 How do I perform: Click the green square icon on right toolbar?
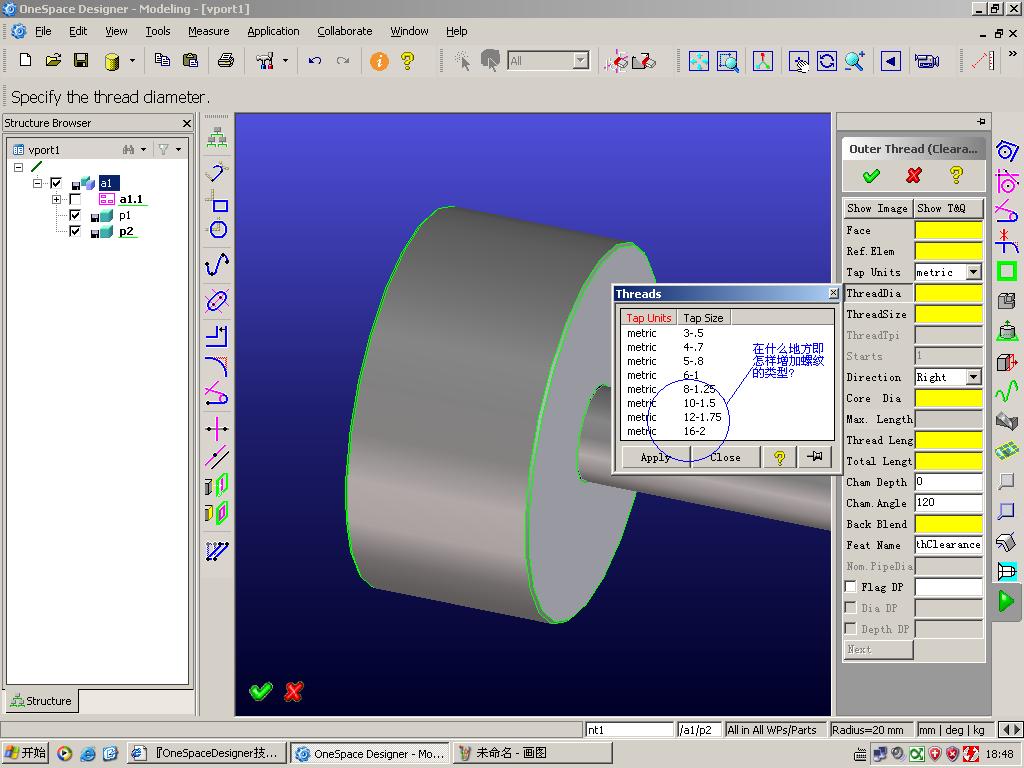(x=1006, y=271)
